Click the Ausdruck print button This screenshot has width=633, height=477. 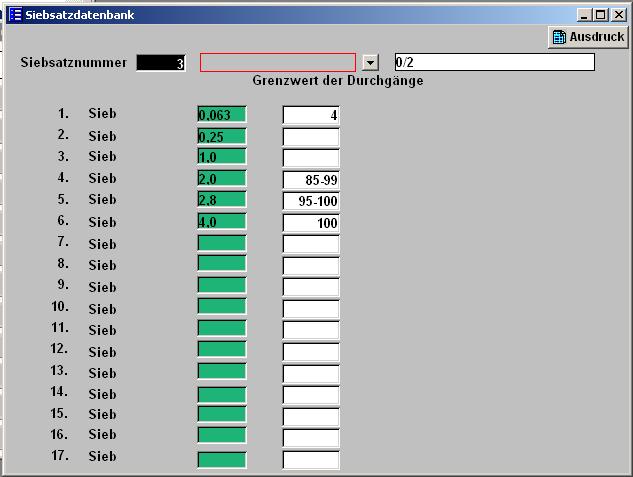(x=588, y=37)
